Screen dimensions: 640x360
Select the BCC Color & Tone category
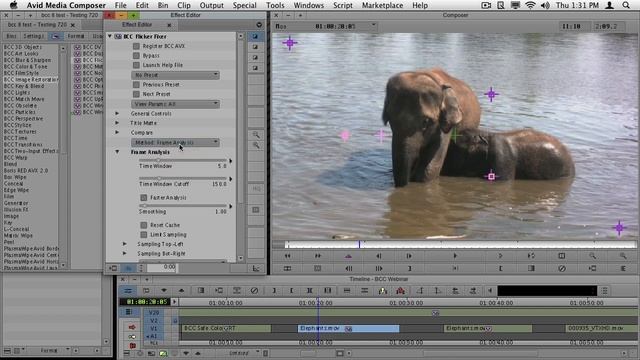tap(25, 67)
